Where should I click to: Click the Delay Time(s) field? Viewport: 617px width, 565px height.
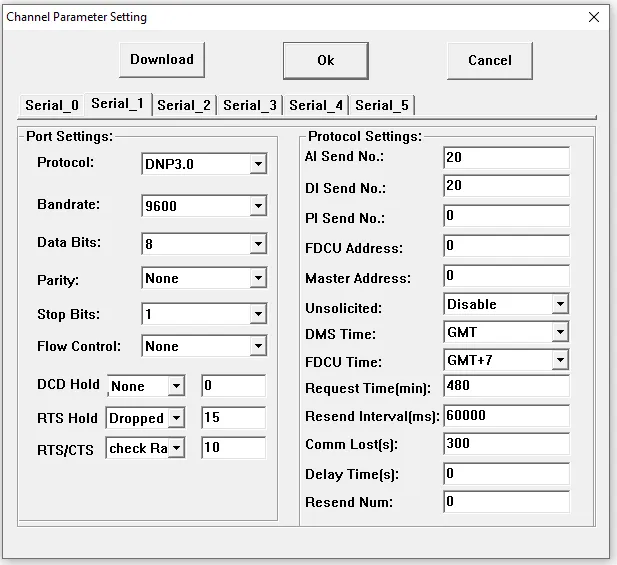click(506, 473)
